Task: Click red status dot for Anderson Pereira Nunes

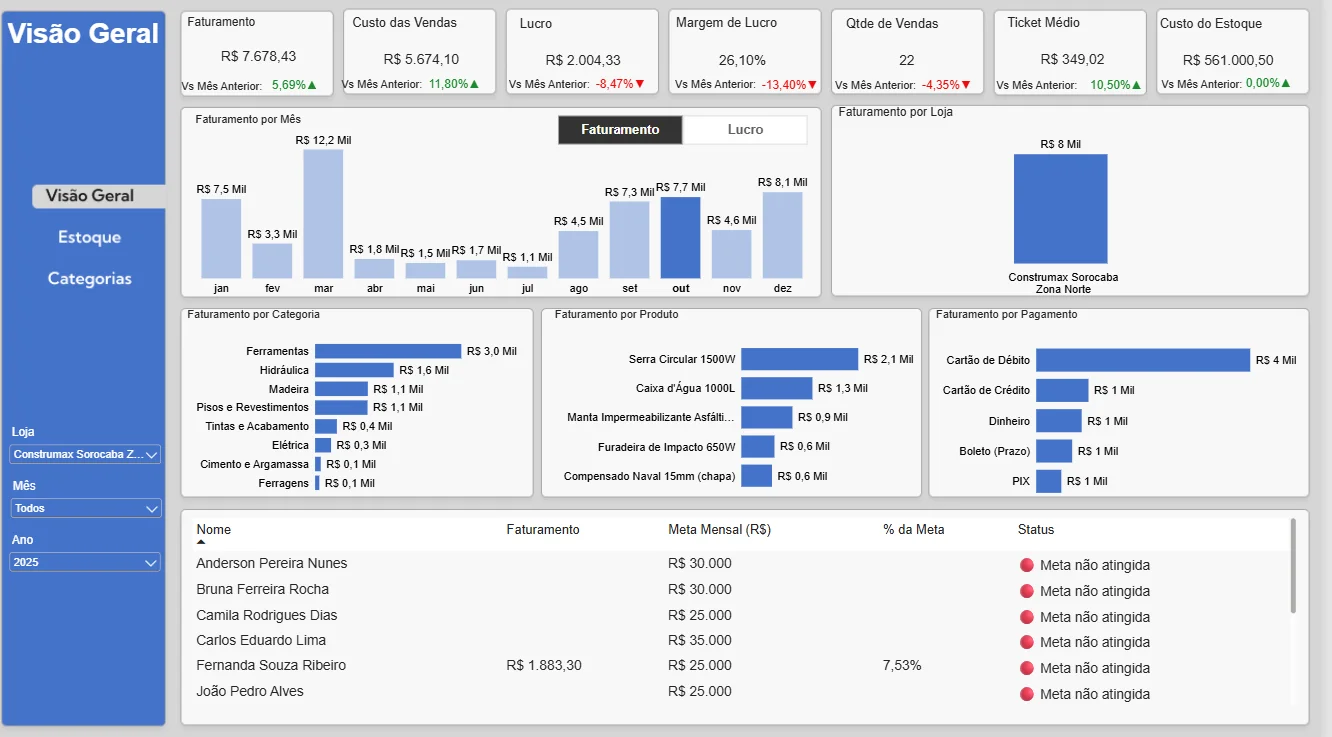Action: tap(1026, 565)
